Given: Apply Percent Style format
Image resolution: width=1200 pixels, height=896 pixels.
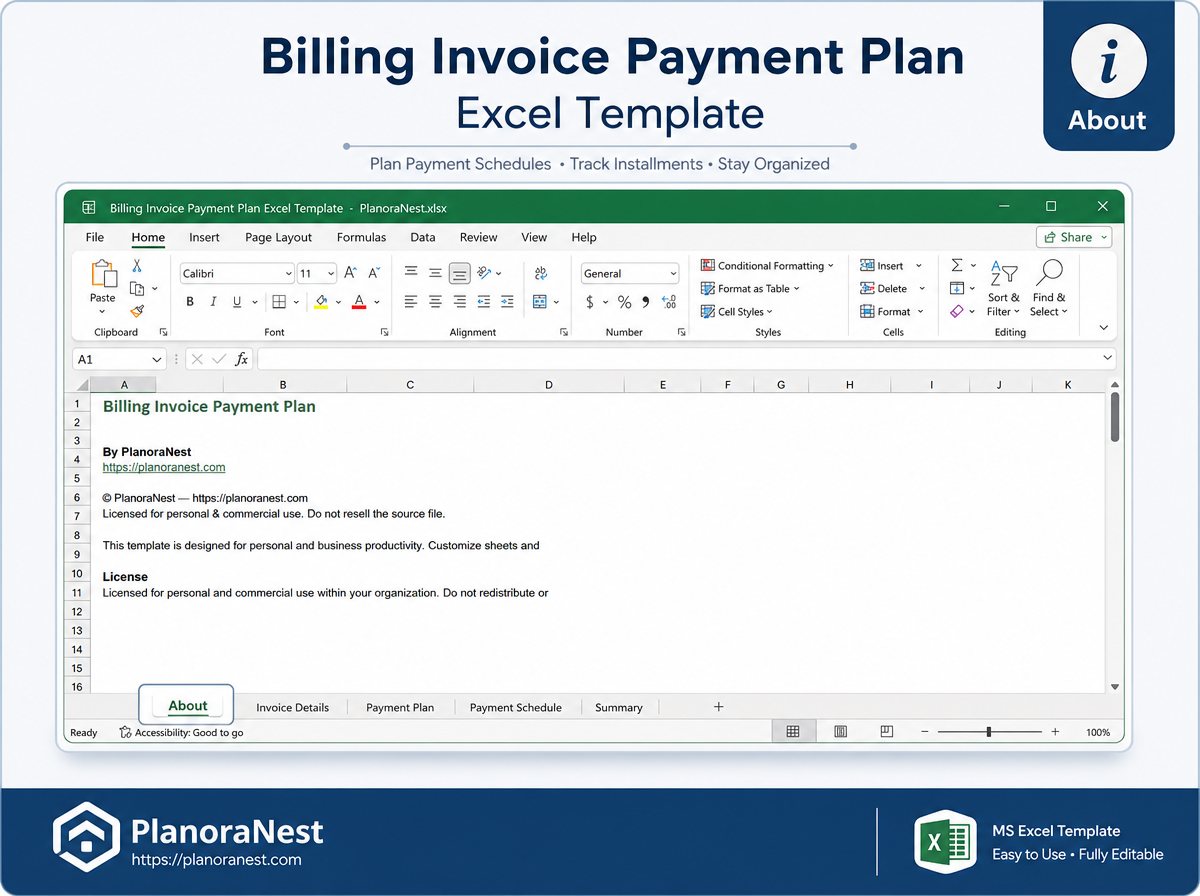Looking at the screenshot, I should [624, 302].
